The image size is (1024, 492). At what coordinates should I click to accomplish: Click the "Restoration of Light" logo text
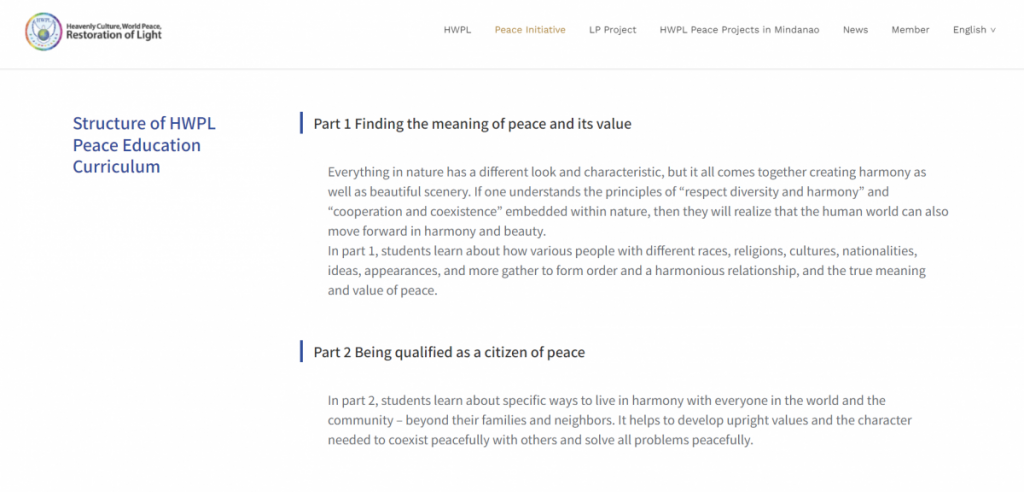coord(113,36)
